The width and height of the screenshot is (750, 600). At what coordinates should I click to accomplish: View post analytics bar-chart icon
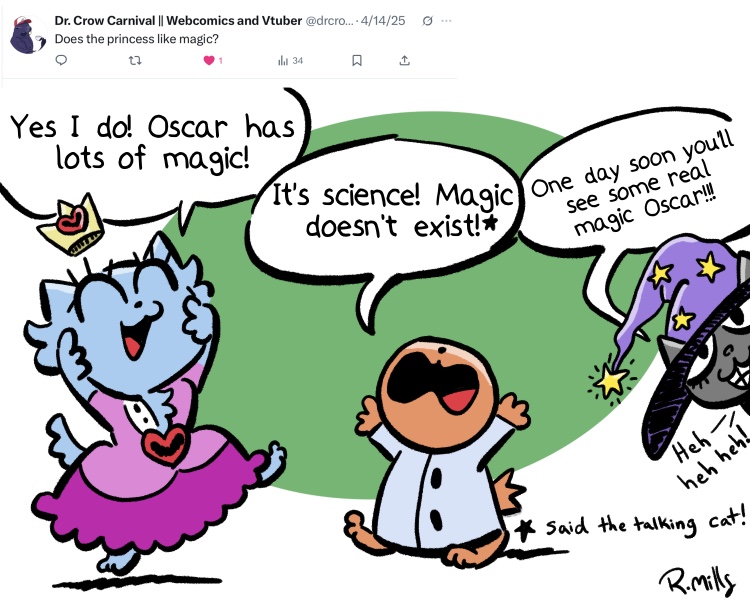[283, 60]
